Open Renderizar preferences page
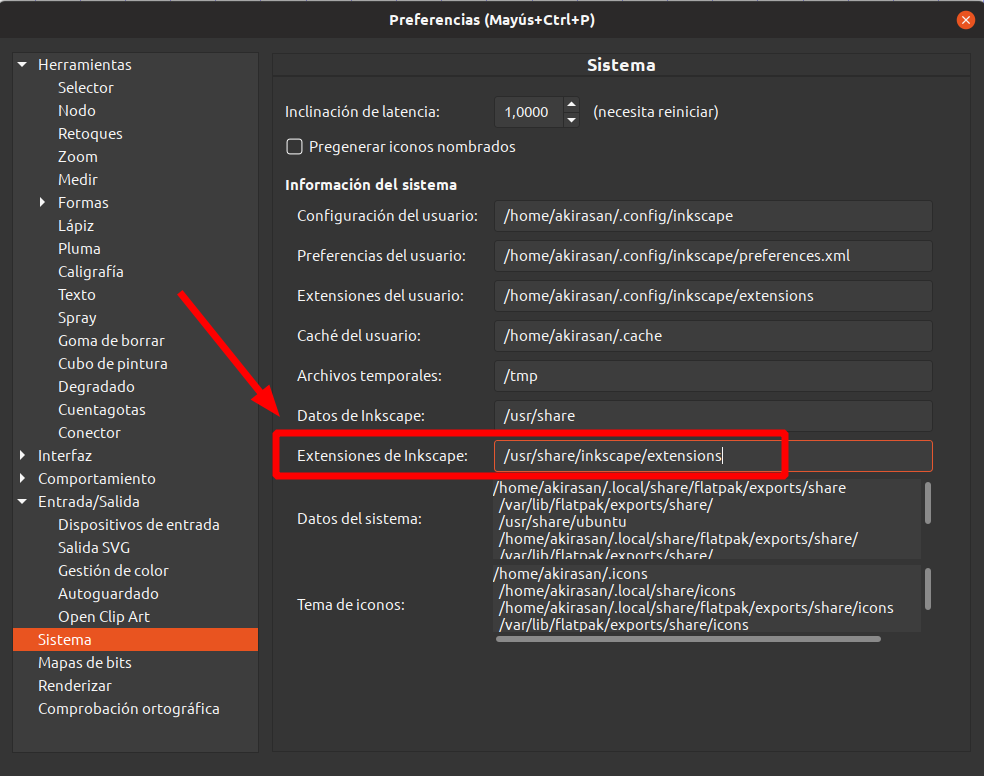Screen dimensions: 984x776 pyautogui.click(x=75, y=686)
